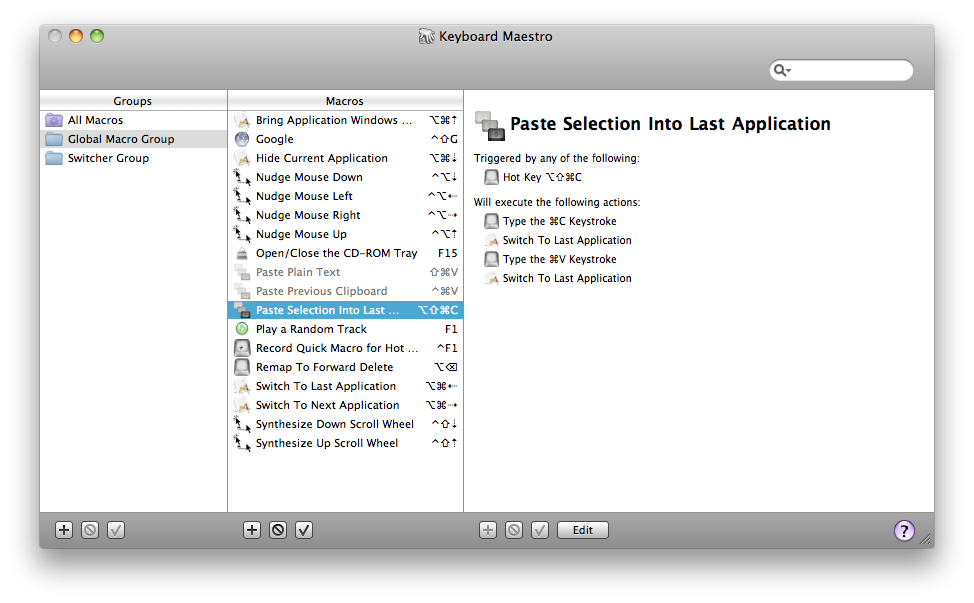Click the Bring Application Windows macro icon
The width and height of the screenshot is (974, 603).
tap(242, 120)
